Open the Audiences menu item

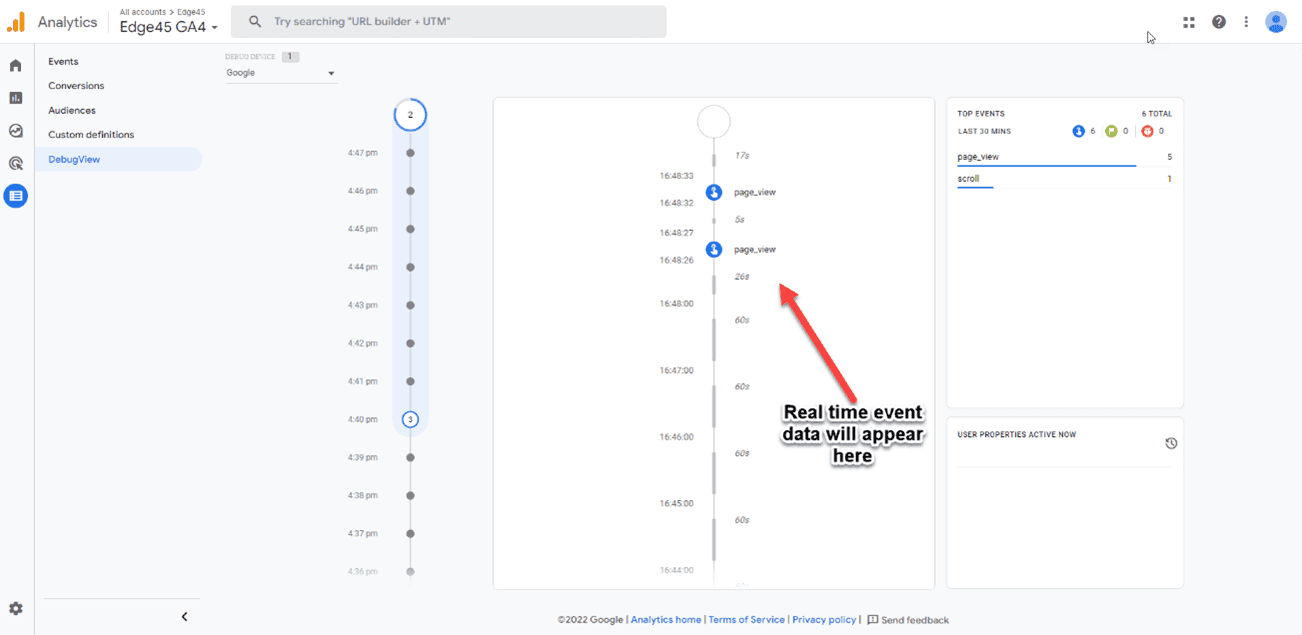[x=72, y=110]
